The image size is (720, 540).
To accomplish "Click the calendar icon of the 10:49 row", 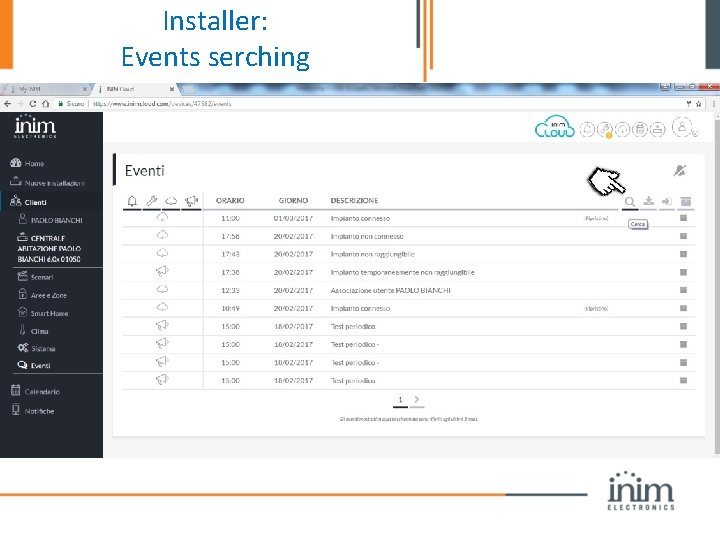I will pos(683,308).
